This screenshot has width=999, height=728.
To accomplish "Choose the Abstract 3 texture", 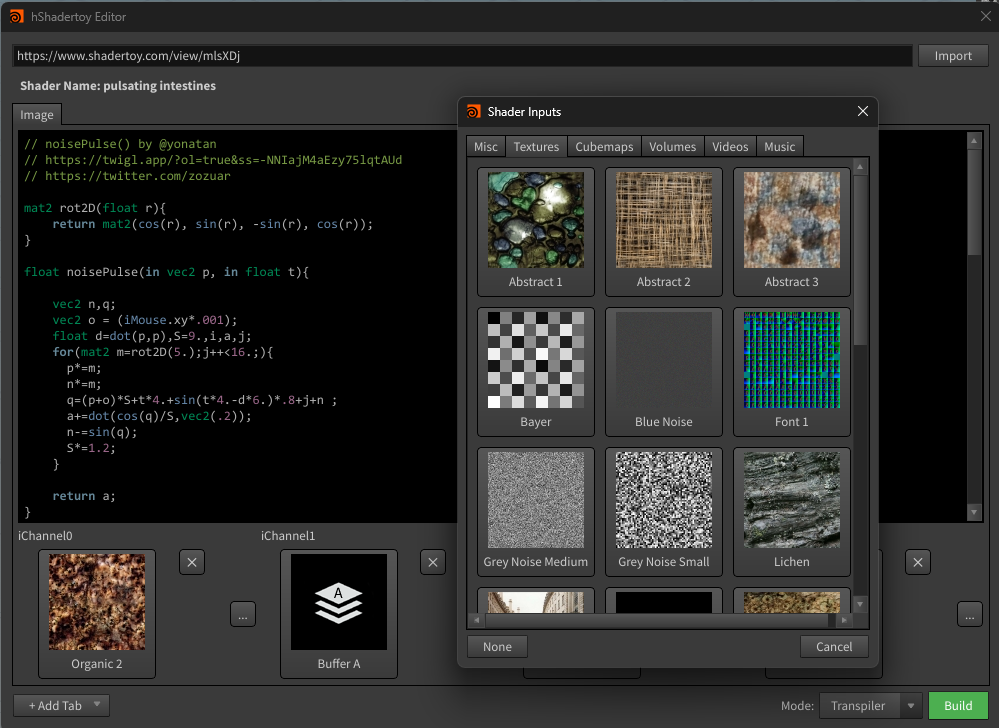I will tap(792, 232).
